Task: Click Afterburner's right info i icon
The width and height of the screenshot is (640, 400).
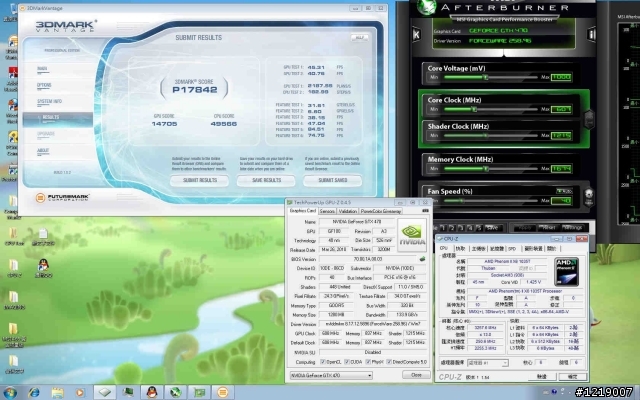Action: point(591,34)
